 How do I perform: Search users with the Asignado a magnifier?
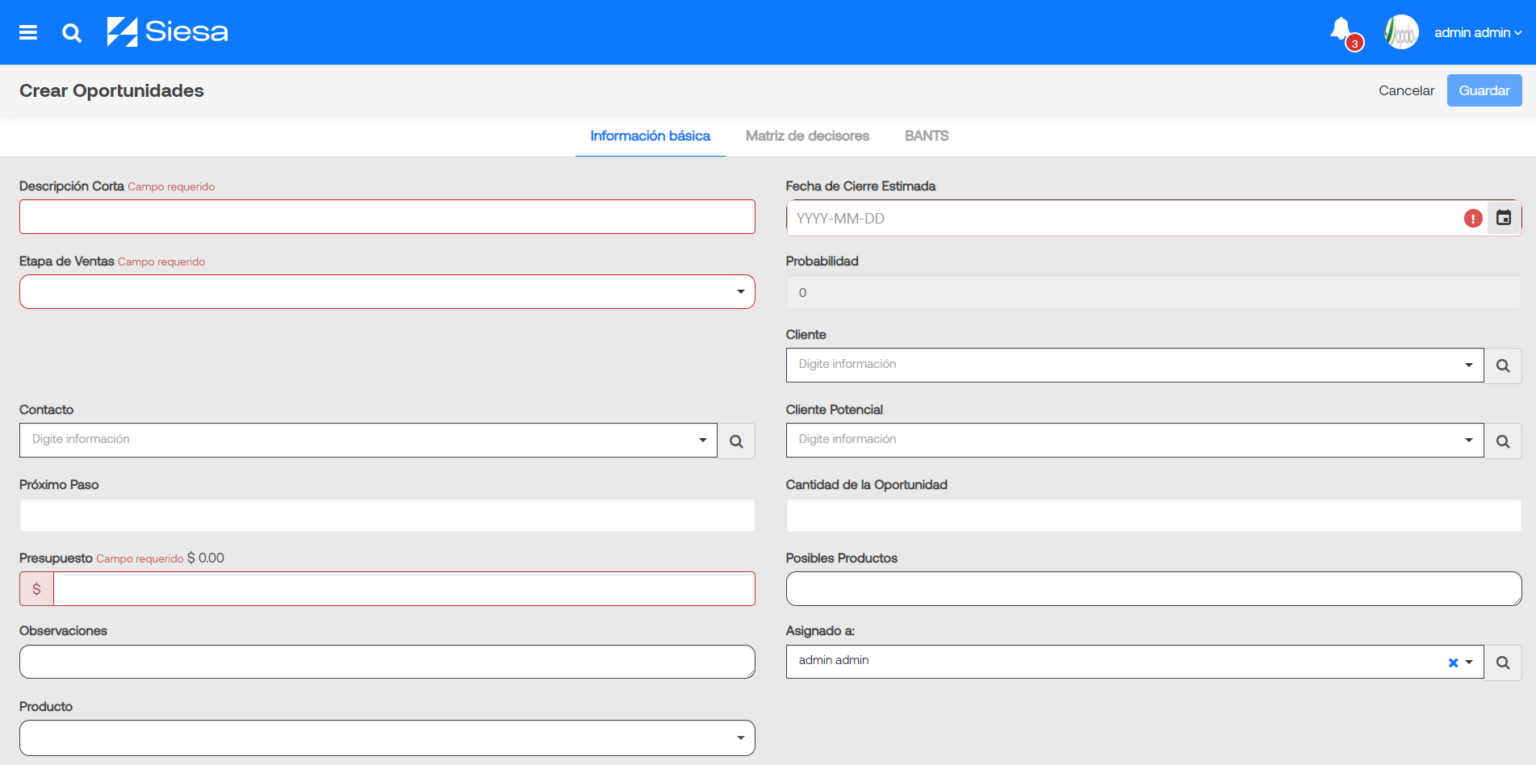click(x=1503, y=662)
